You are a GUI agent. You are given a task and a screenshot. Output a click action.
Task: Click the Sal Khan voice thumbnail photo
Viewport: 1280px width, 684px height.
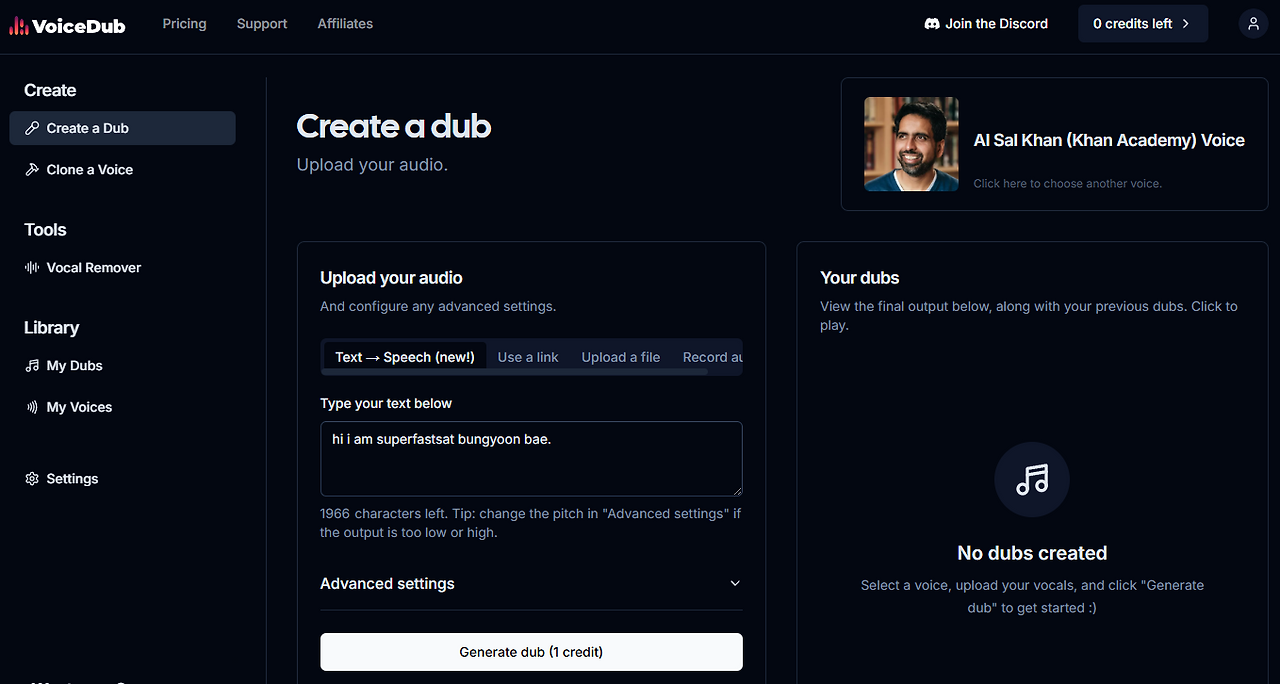tap(911, 144)
